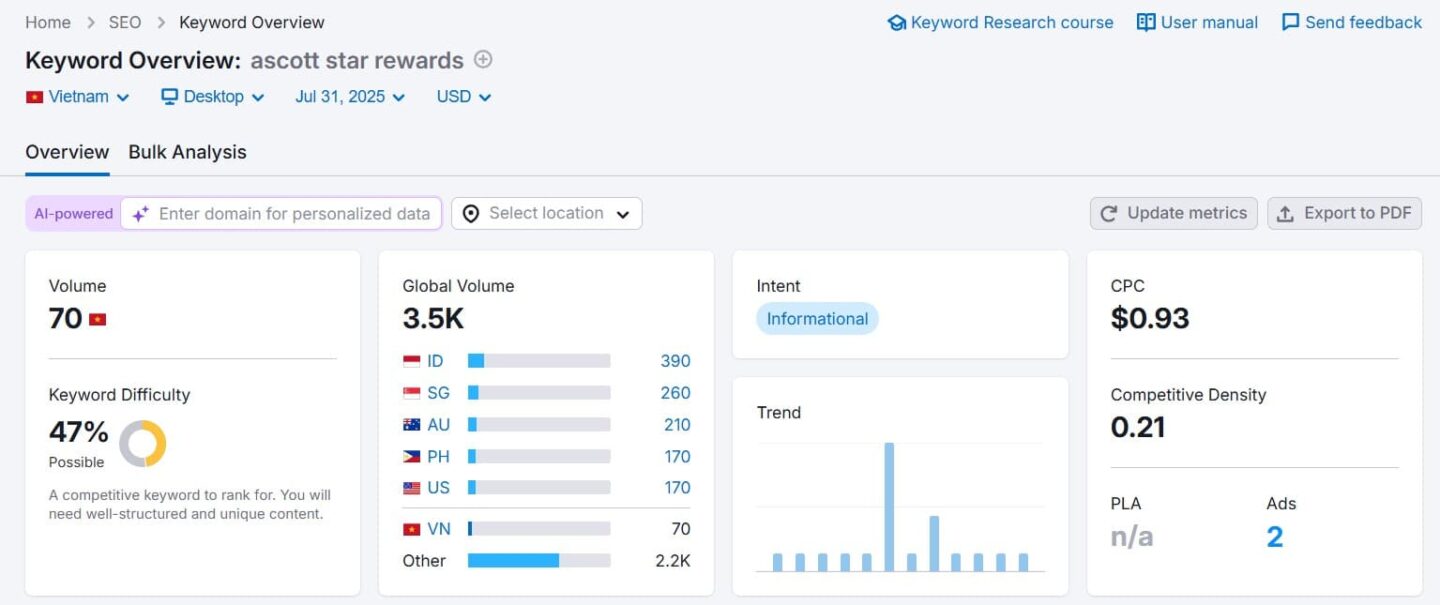Click the Update metrics button
1440x605 pixels.
click(x=1173, y=213)
